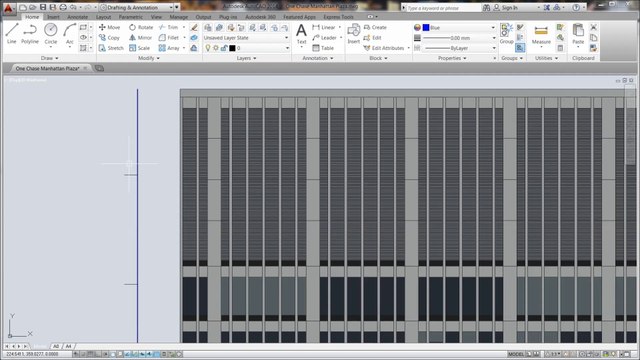The height and width of the screenshot is (360, 640).
Task: Open the ByLayer linetype dropdown
Action: pos(459,48)
